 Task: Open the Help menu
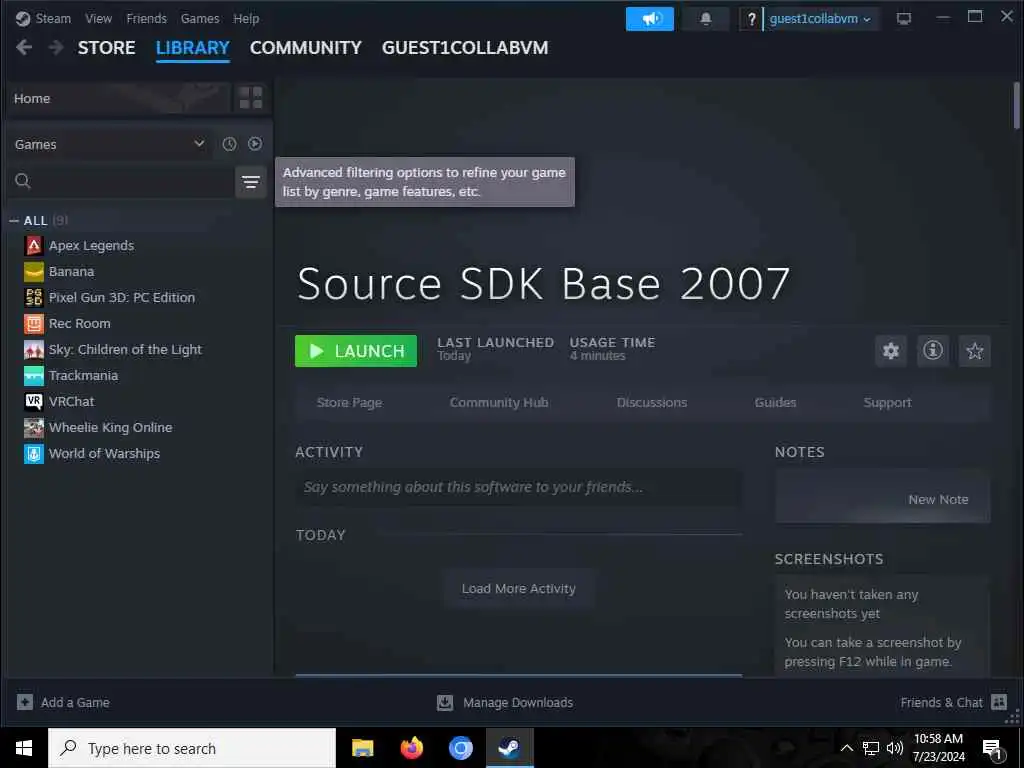click(246, 18)
